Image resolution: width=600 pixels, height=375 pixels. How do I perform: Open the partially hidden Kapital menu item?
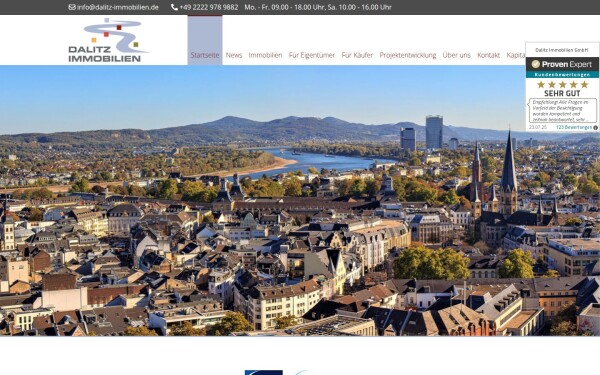point(516,55)
